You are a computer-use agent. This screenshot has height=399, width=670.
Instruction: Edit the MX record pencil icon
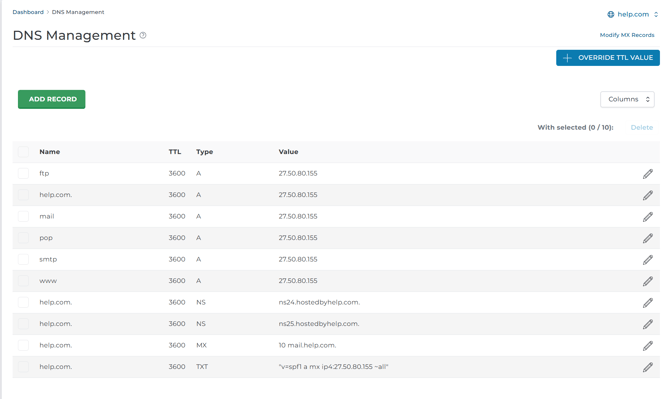coord(647,346)
